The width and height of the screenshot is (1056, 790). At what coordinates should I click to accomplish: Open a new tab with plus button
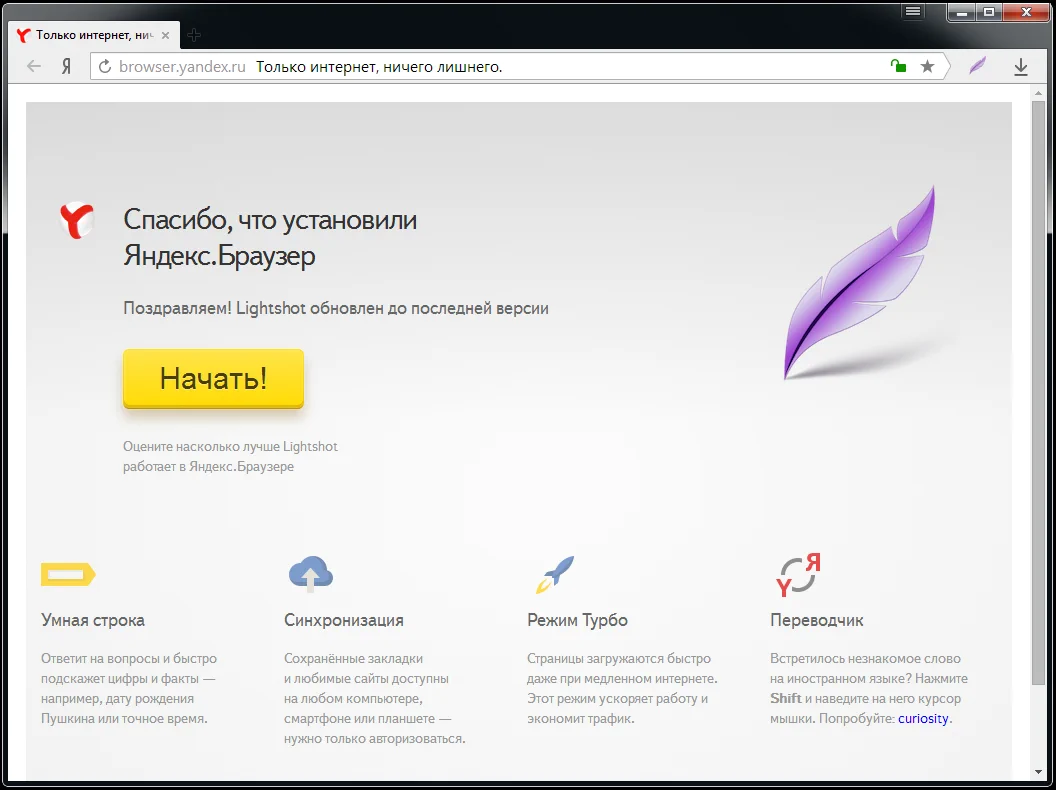pos(194,35)
